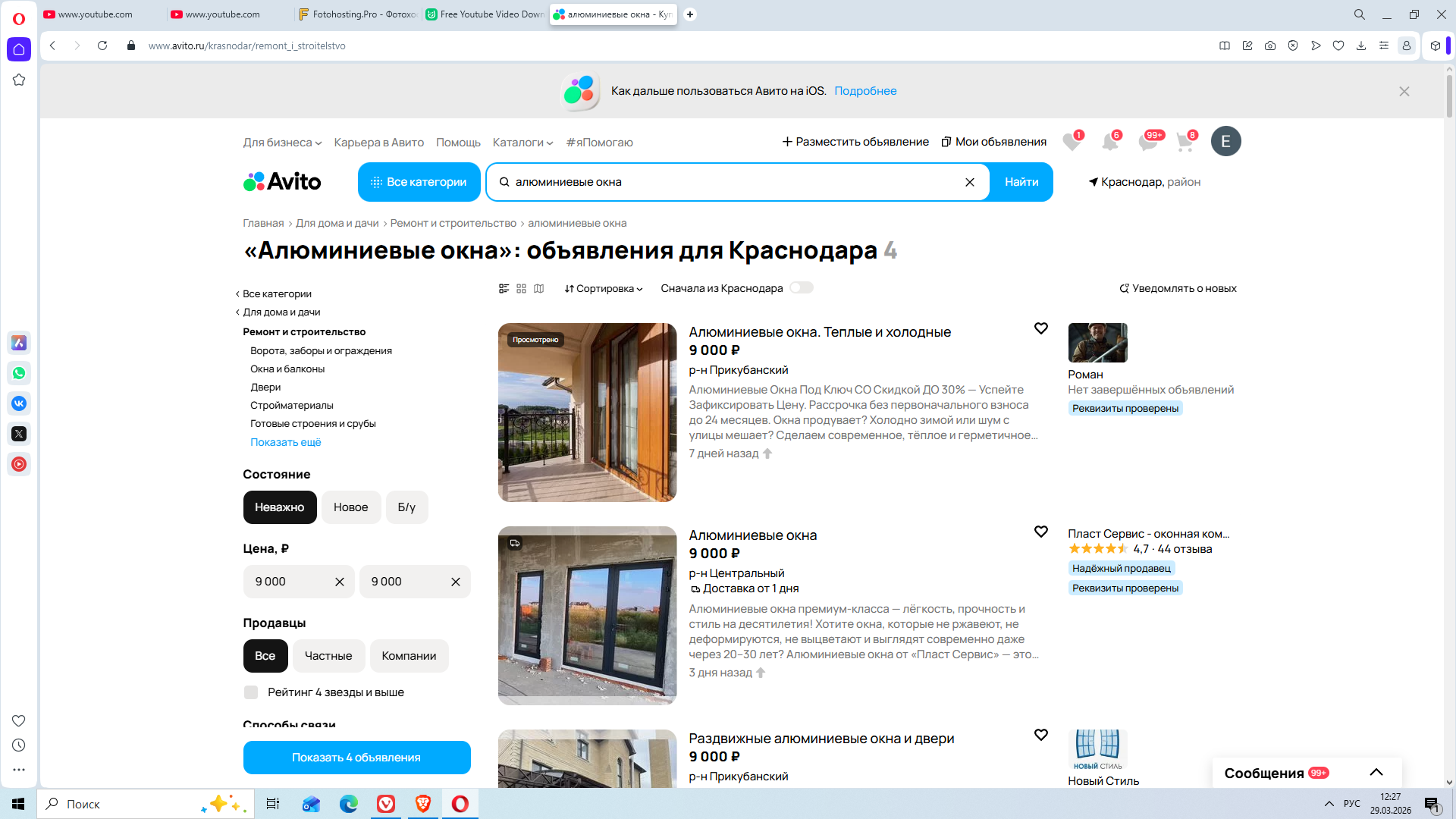
Task: Toggle 'Сначала из Краснодара' switch
Action: point(801,287)
